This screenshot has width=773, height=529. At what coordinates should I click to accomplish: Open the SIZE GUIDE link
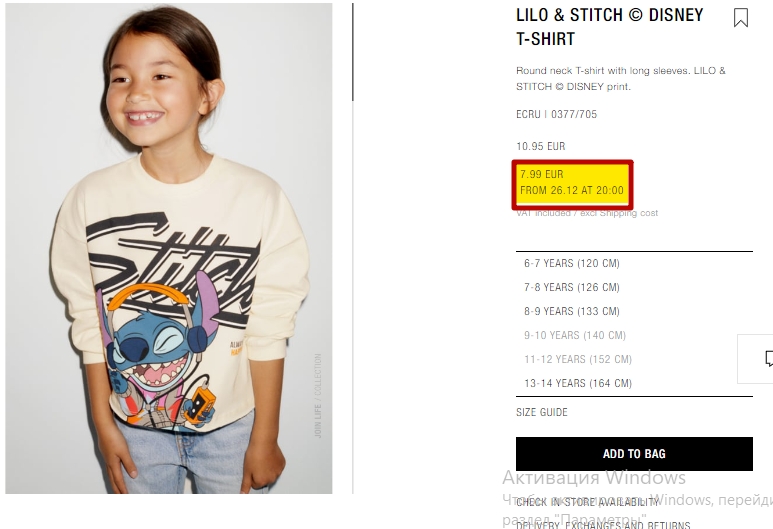coord(542,412)
